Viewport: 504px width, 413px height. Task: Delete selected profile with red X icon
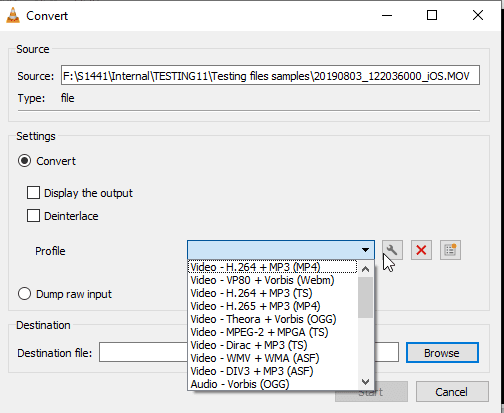click(x=421, y=250)
